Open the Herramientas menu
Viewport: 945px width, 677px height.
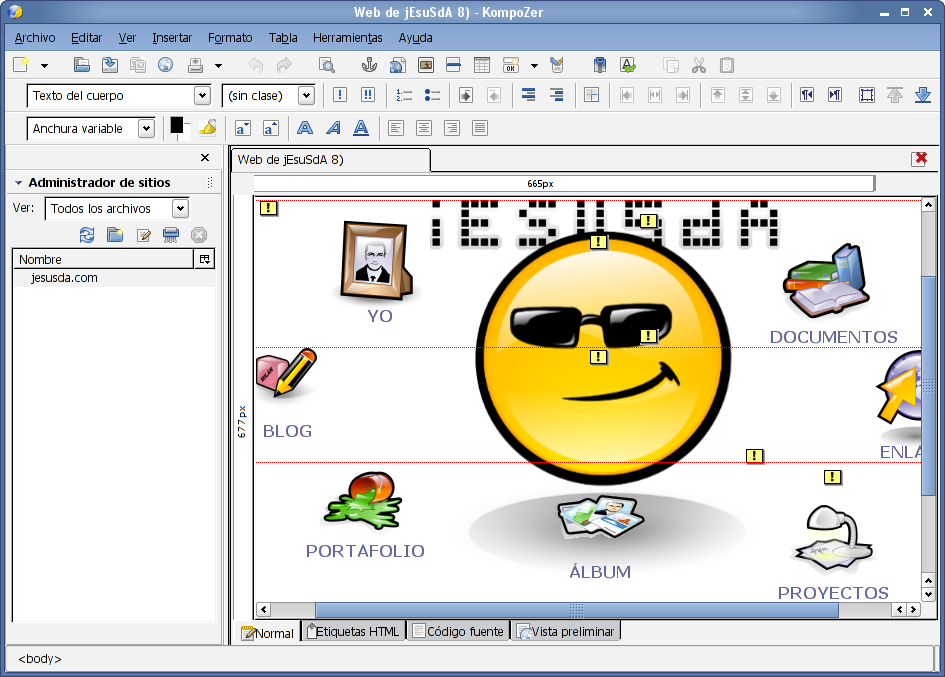(x=348, y=37)
